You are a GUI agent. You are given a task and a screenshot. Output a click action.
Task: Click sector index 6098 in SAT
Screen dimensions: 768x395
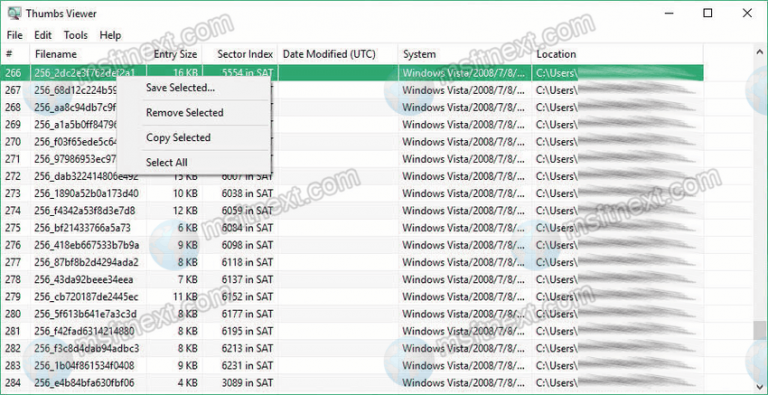[x=247, y=245]
